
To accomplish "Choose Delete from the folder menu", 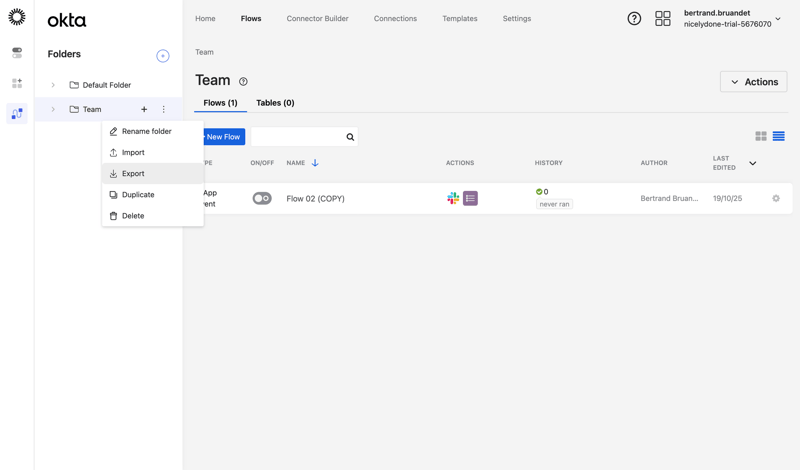I will 153,216.
